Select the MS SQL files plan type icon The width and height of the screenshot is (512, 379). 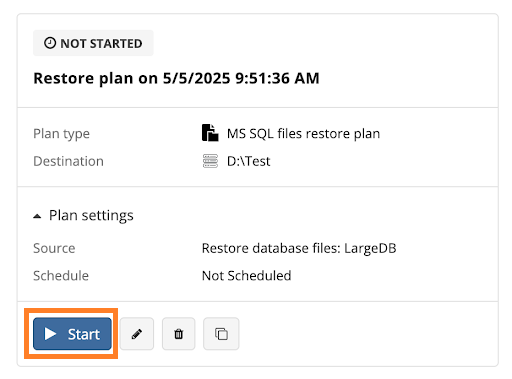(x=210, y=133)
